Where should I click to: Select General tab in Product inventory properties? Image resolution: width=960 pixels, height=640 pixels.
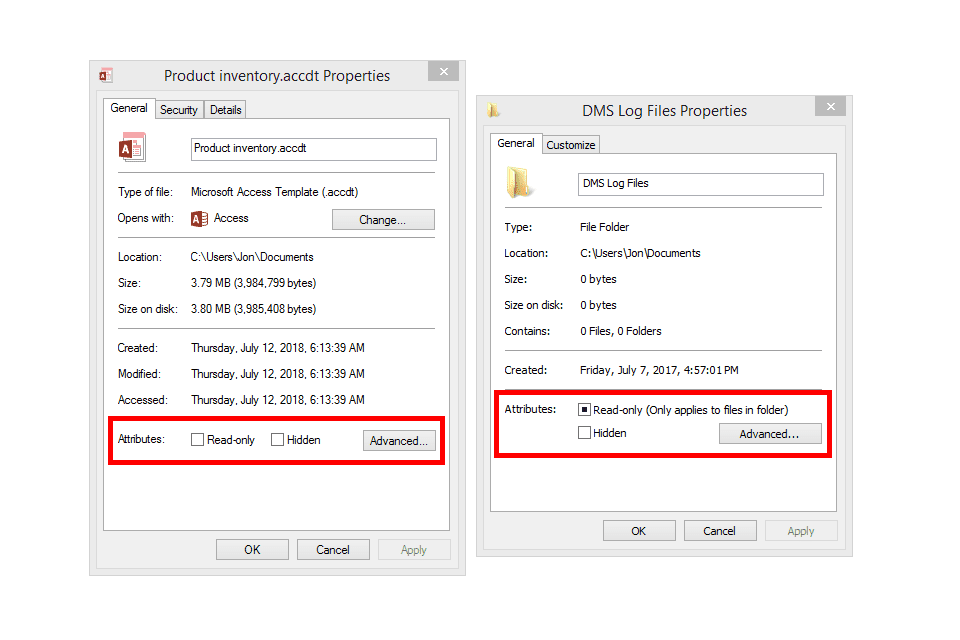tap(129, 109)
